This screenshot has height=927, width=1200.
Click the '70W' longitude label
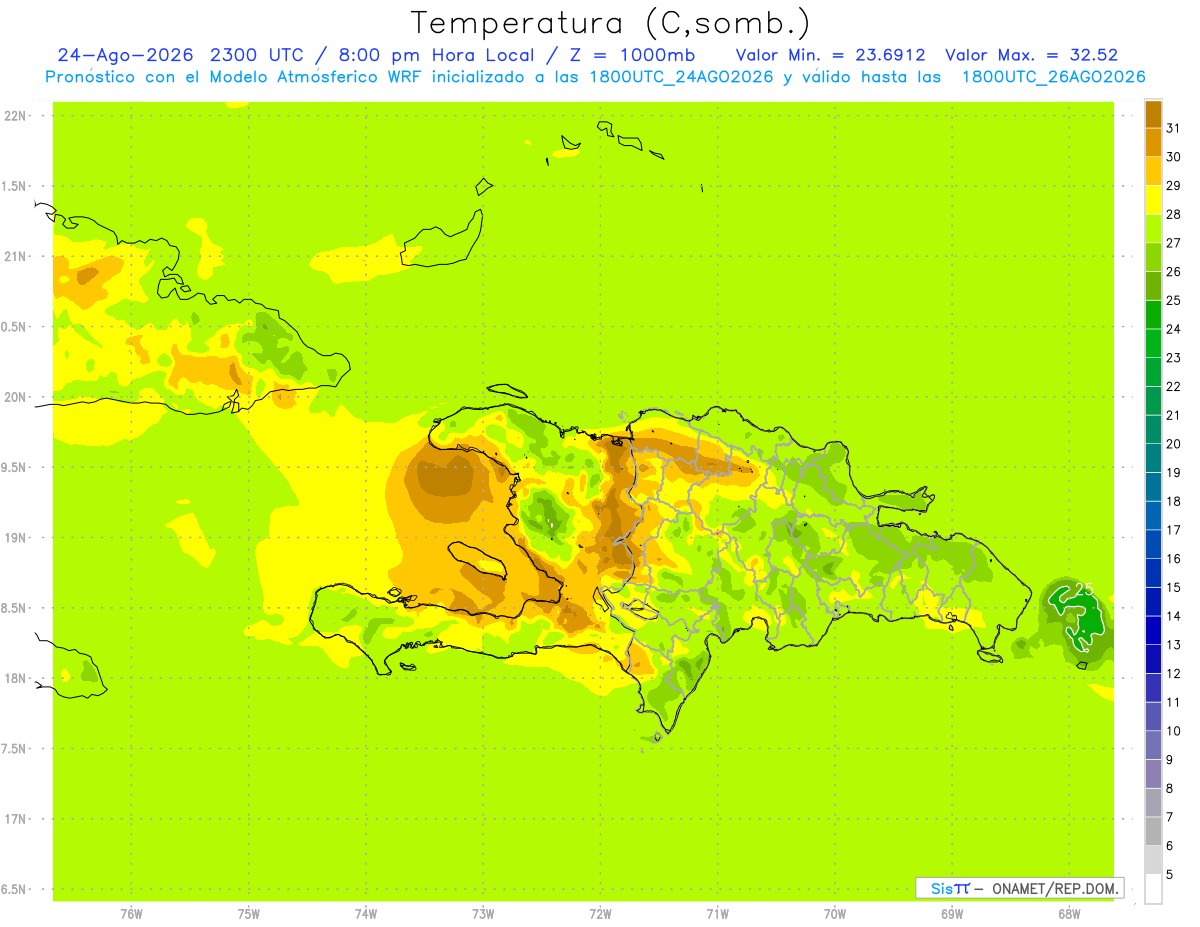pyautogui.click(x=835, y=913)
